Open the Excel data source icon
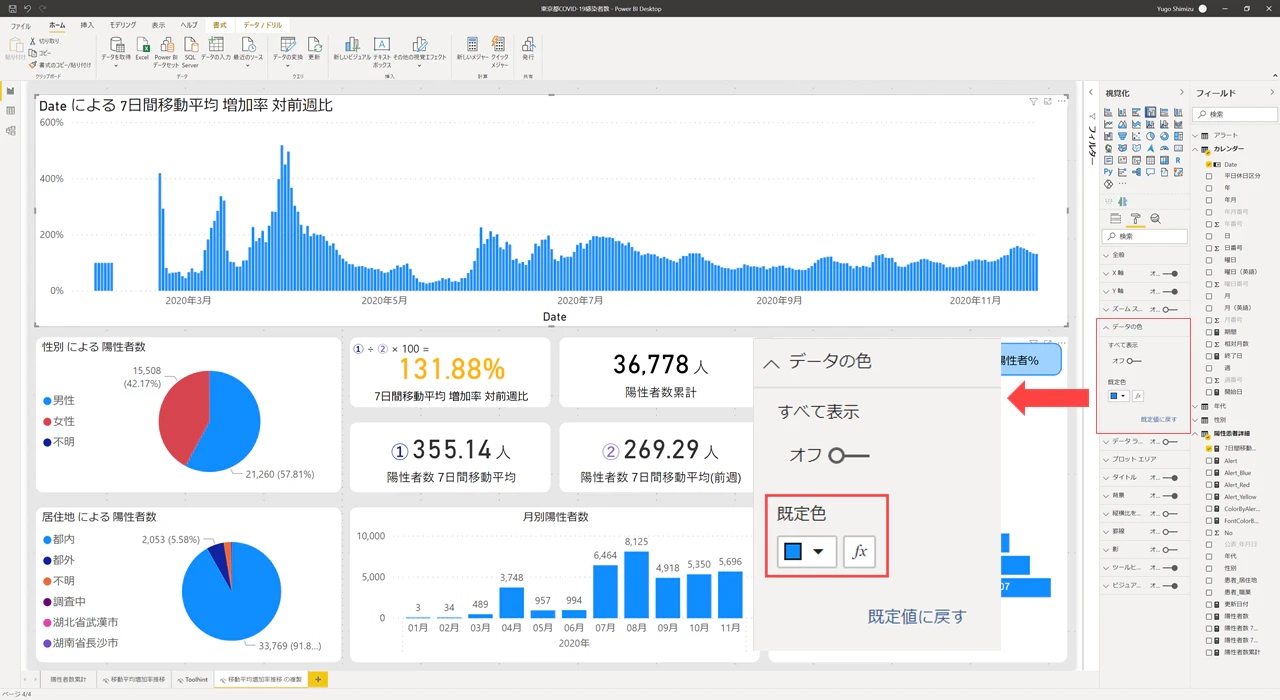Screen dimensions: 1280x700 point(142,45)
